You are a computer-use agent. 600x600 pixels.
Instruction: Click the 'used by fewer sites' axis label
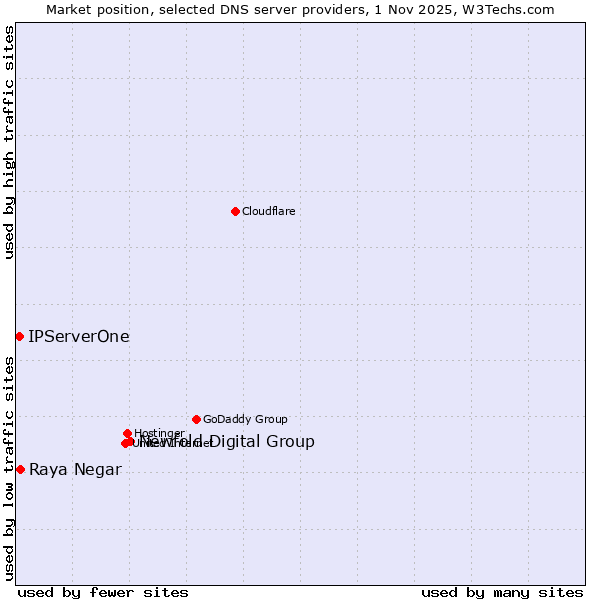[x=103, y=592]
